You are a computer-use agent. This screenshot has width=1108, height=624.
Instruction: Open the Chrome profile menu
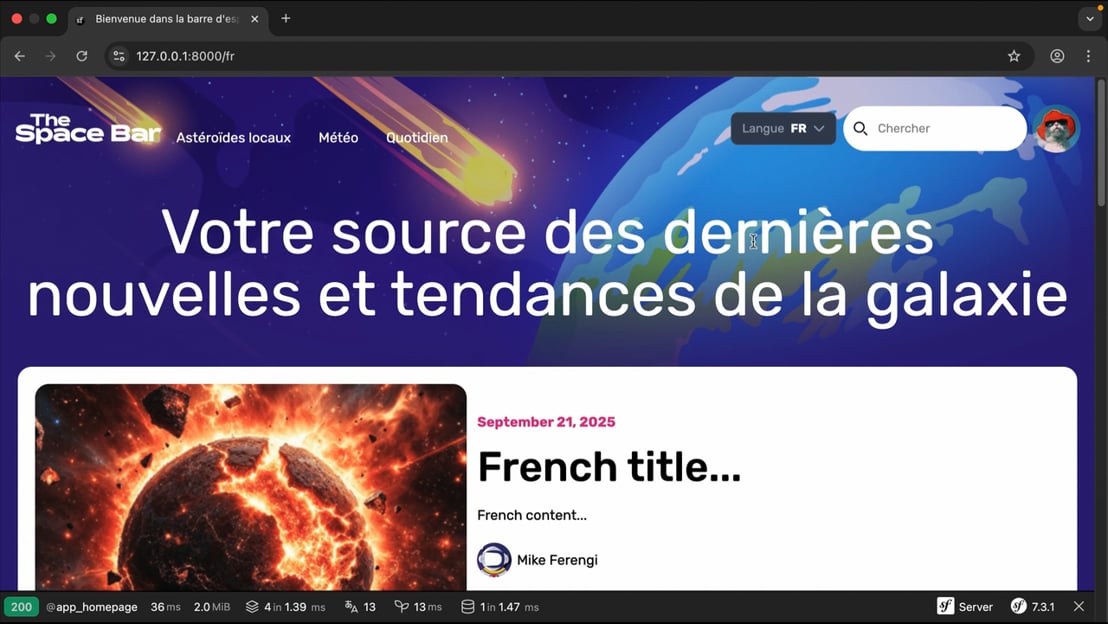point(1057,56)
